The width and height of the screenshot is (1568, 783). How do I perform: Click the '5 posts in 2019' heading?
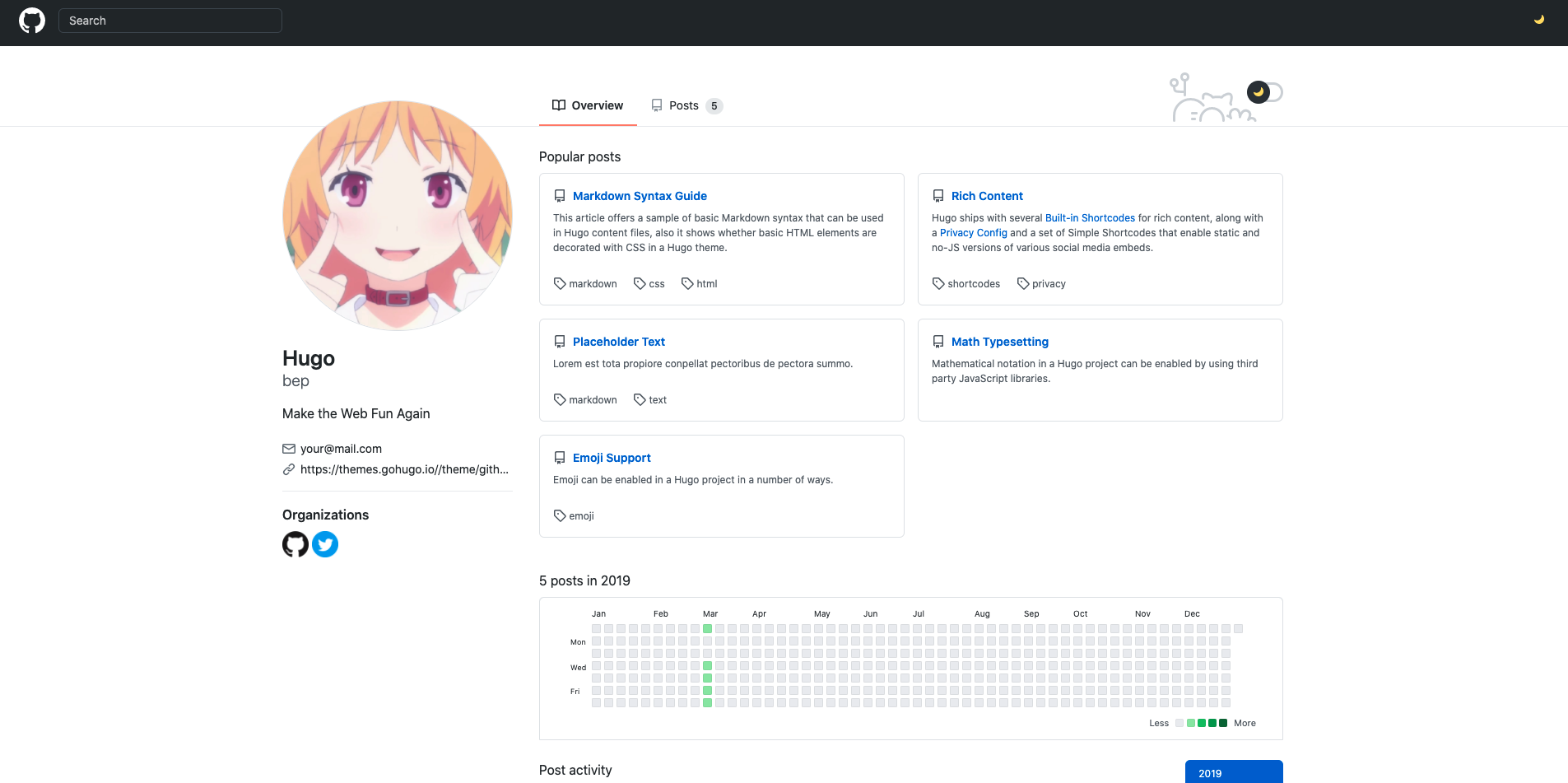(584, 581)
